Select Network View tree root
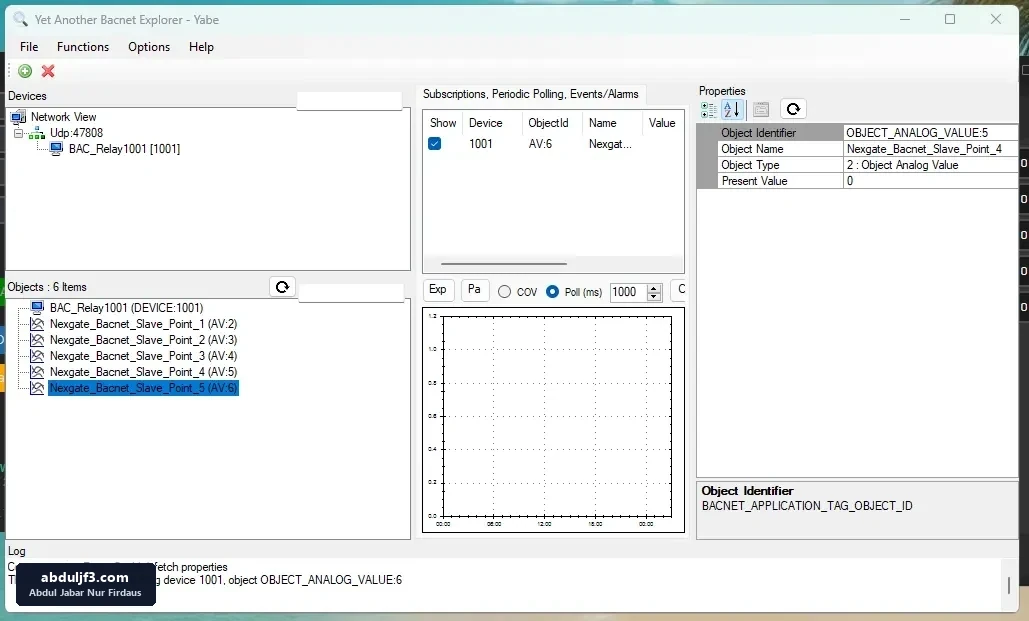This screenshot has width=1029, height=621. 64,117
